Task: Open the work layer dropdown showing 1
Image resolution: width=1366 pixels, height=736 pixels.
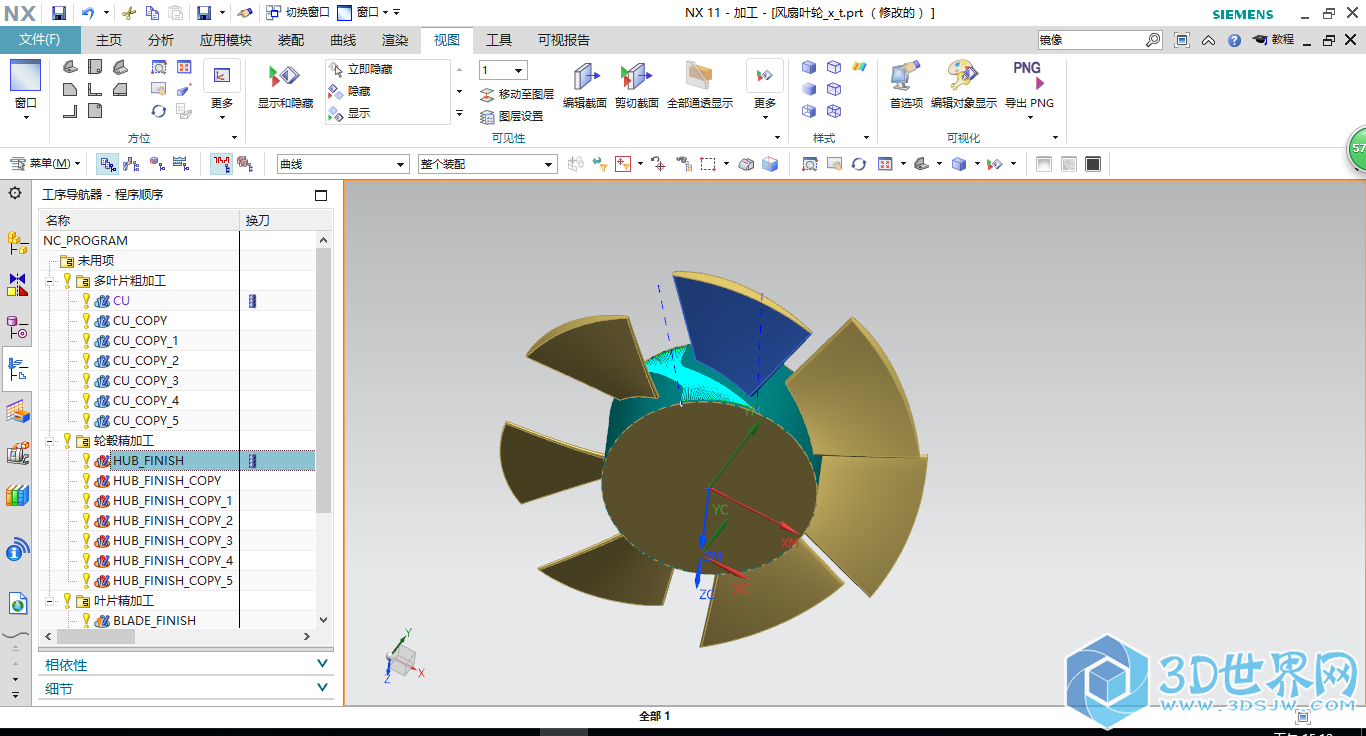Action: click(503, 70)
